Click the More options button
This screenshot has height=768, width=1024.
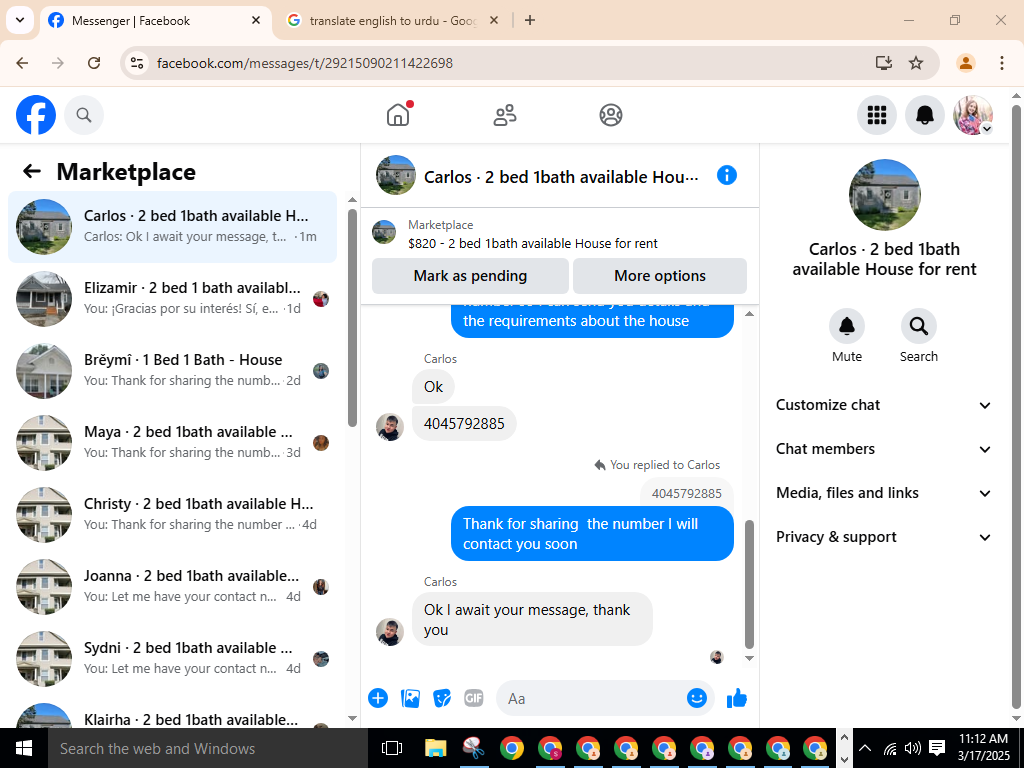click(660, 276)
